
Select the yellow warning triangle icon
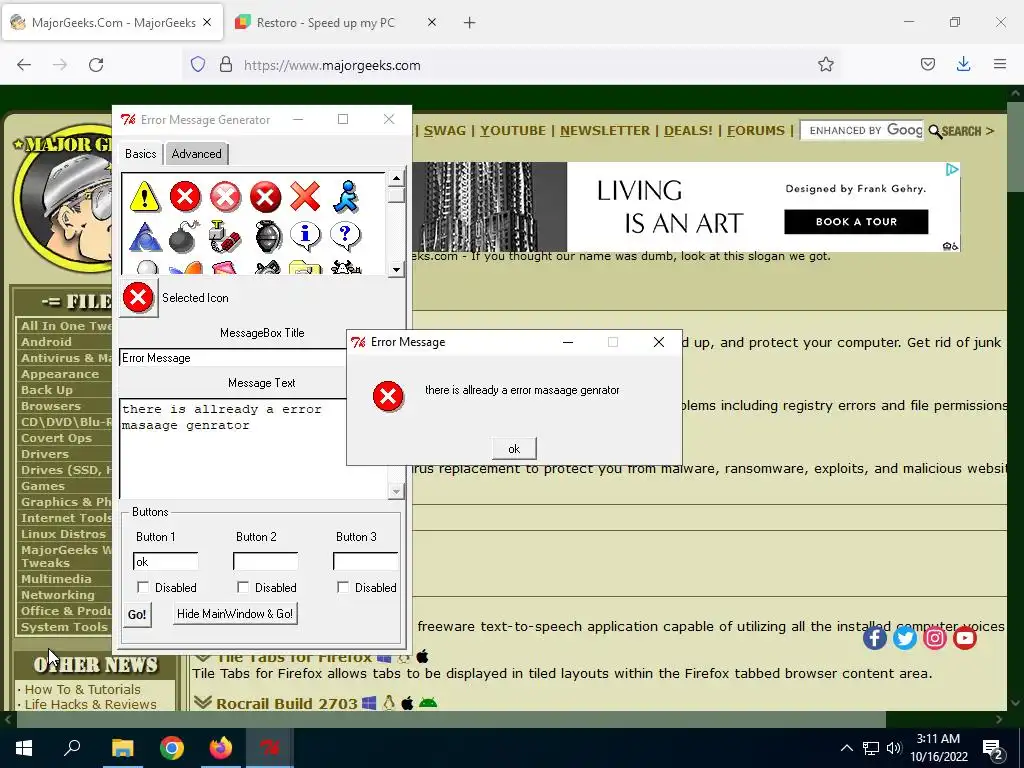pyautogui.click(x=144, y=197)
